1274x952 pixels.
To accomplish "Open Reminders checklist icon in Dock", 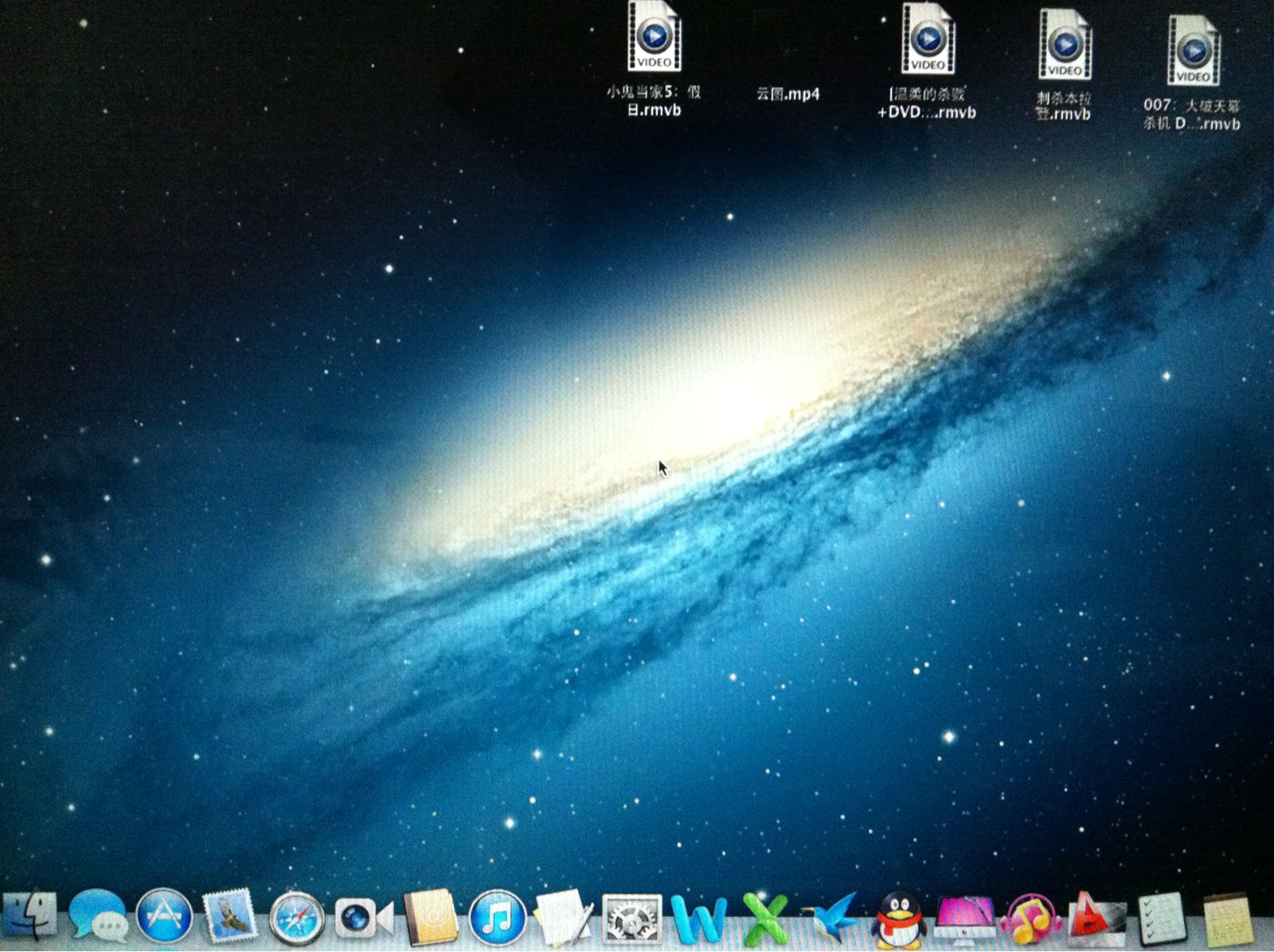I will pos(1162,919).
